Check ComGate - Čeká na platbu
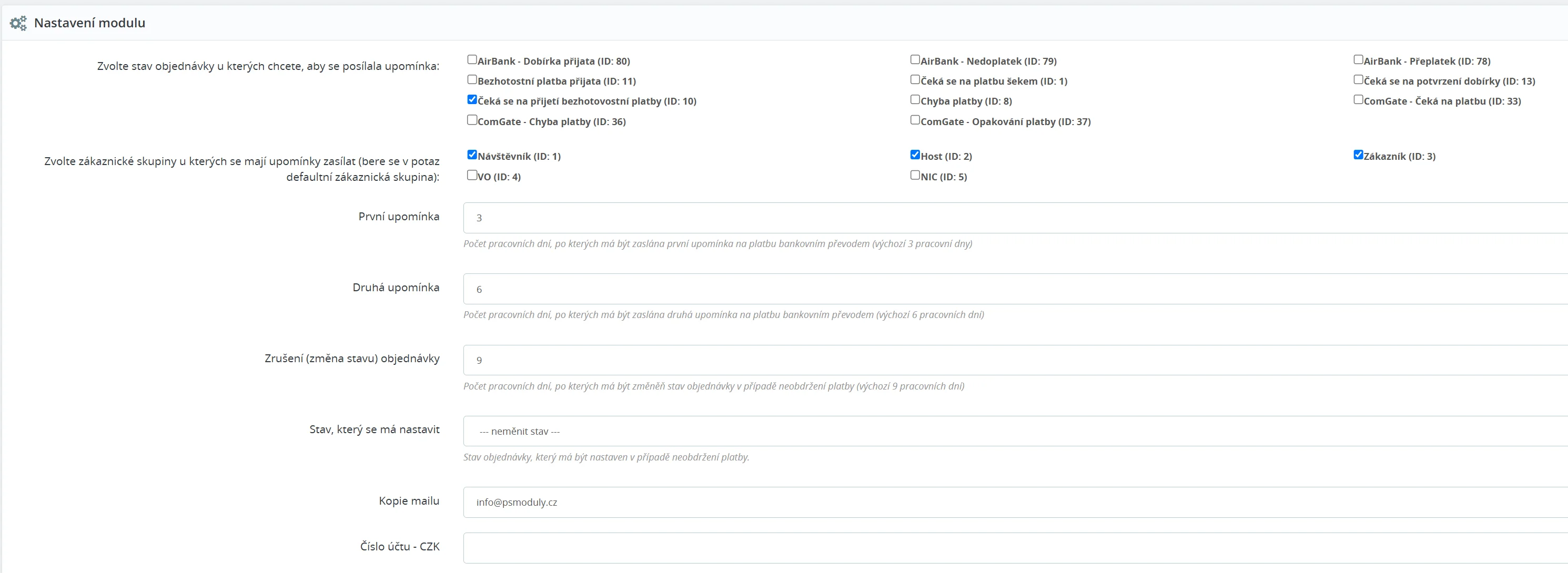Viewport: 1568px width, 573px height. click(1358, 100)
